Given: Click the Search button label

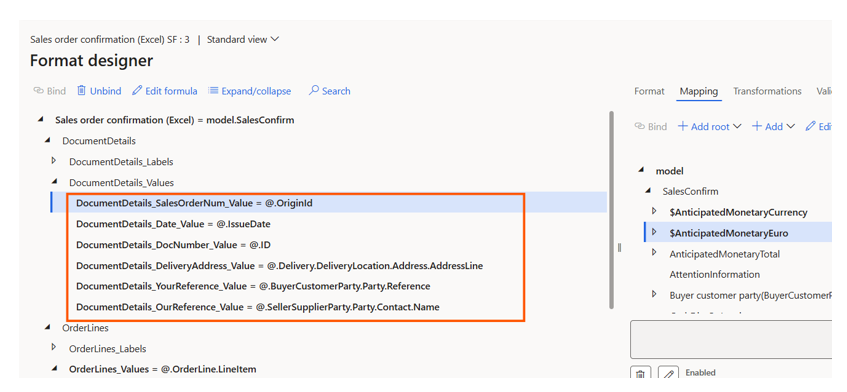Looking at the screenshot, I should tap(336, 91).
